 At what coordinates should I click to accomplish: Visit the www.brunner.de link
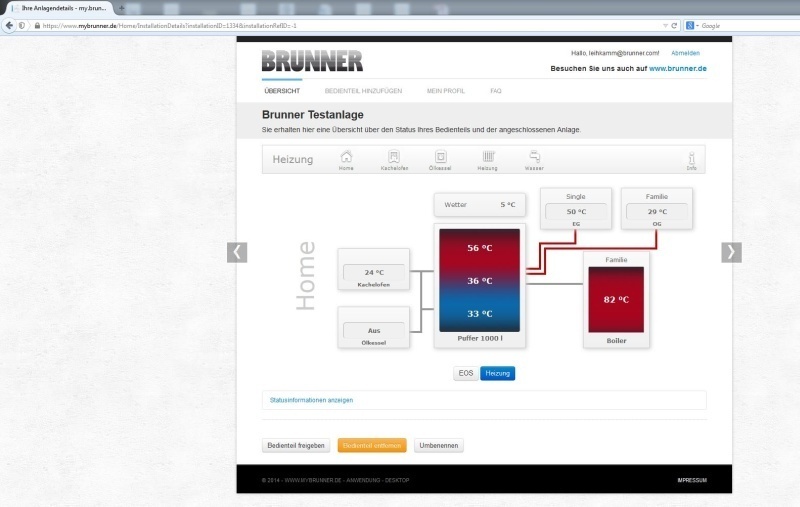(678, 68)
